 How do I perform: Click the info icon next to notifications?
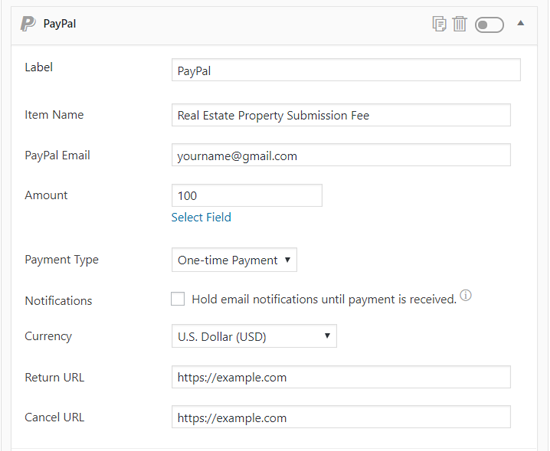tap(465, 295)
